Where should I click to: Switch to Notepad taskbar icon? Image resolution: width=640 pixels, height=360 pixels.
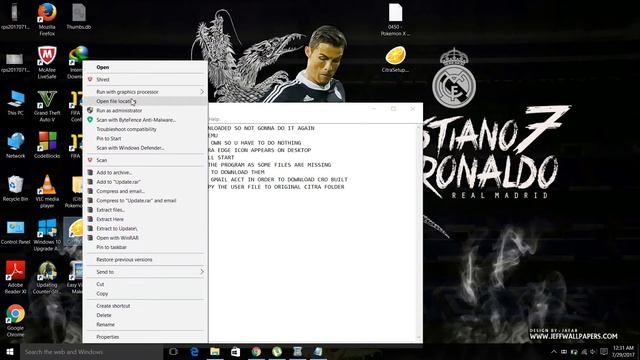318,351
